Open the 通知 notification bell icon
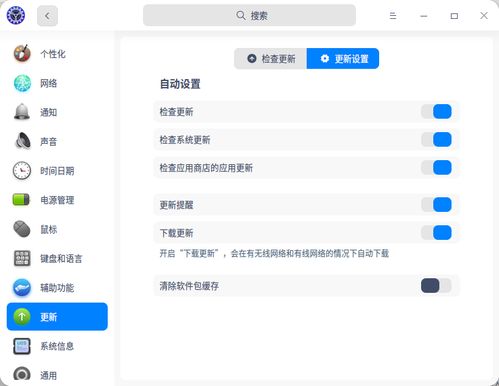Viewport: 499px width, 386px height. click(x=22, y=112)
